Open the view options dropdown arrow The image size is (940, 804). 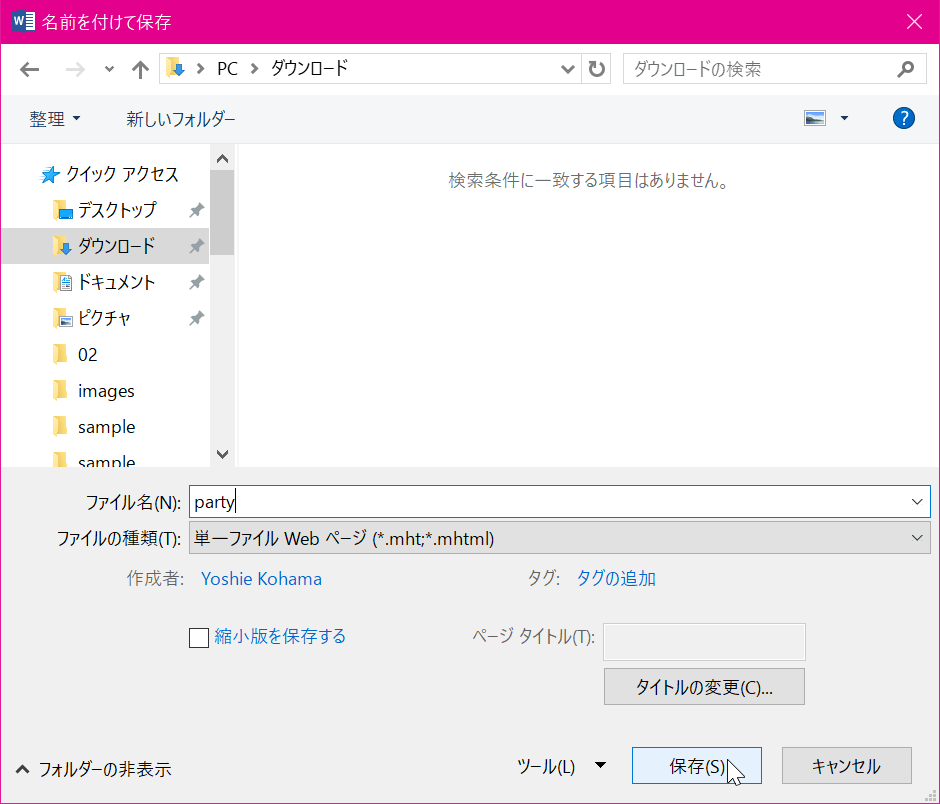[844, 118]
